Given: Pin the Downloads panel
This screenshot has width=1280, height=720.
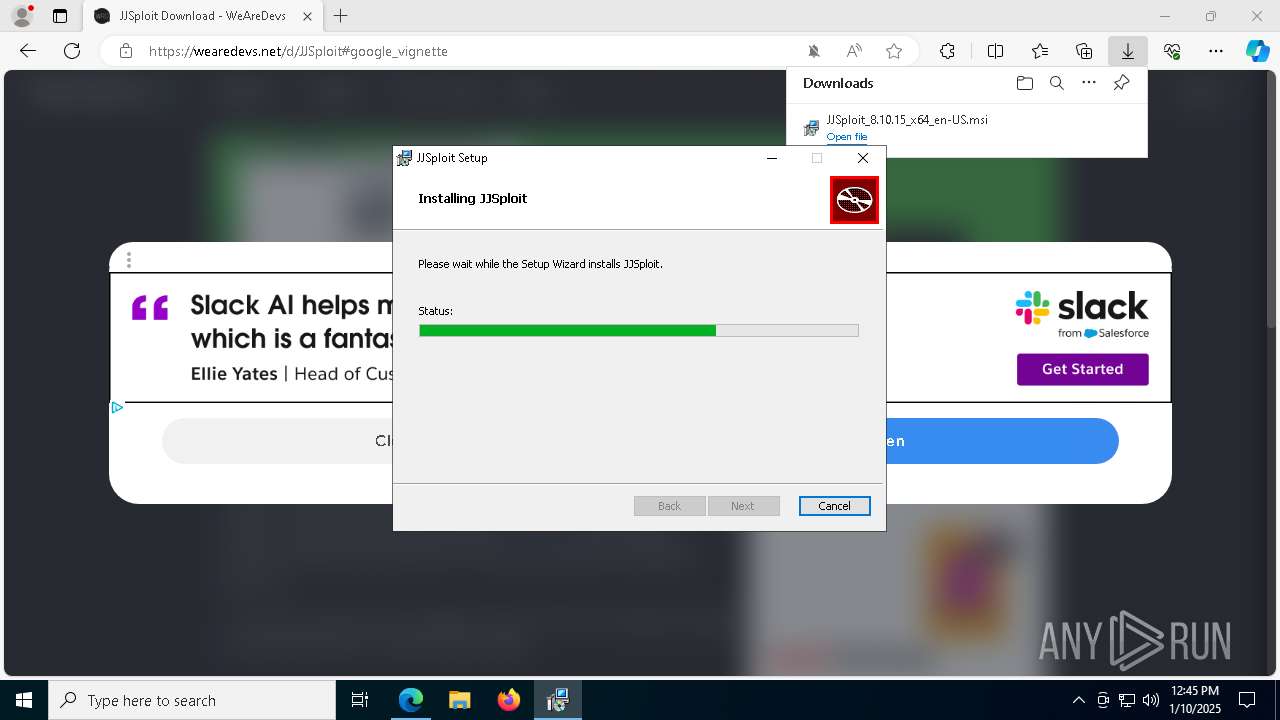Looking at the screenshot, I should 1121,83.
